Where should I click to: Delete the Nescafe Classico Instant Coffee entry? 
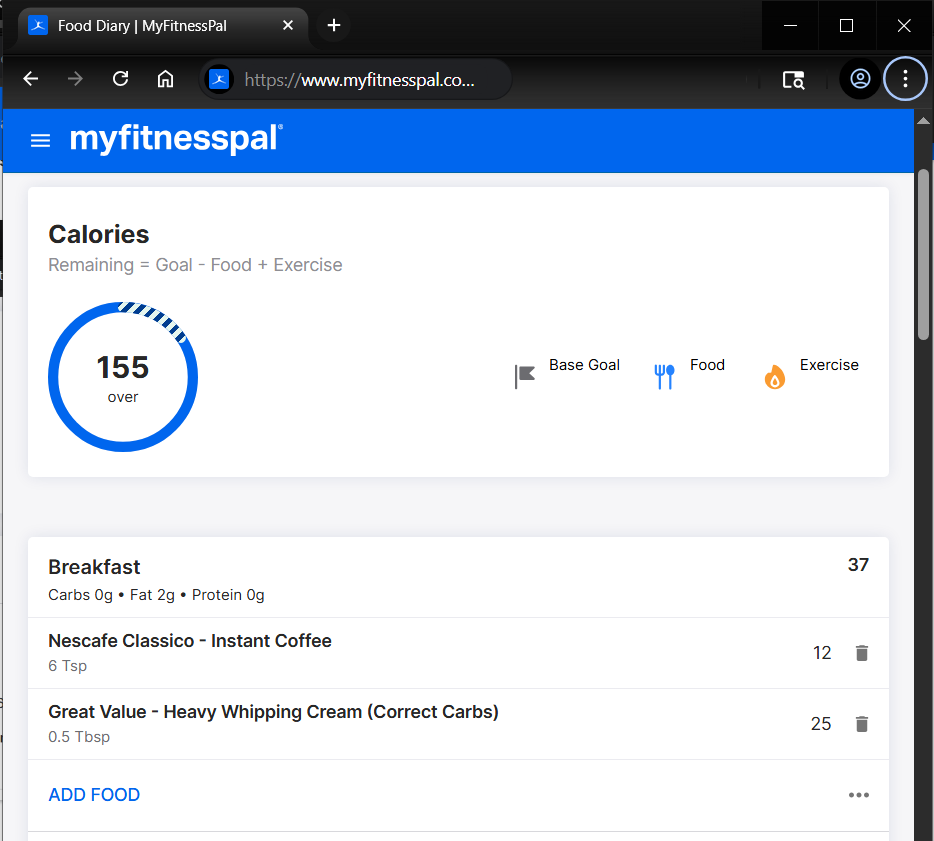(x=861, y=653)
